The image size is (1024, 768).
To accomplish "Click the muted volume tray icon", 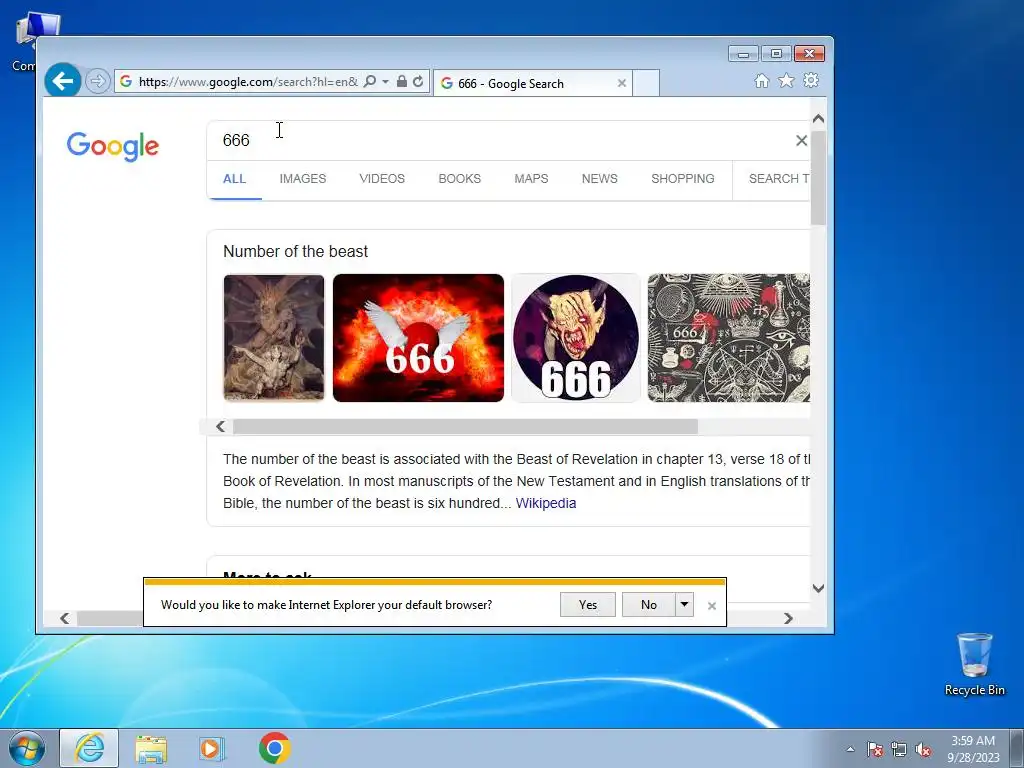I will click(x=923, y=749).
